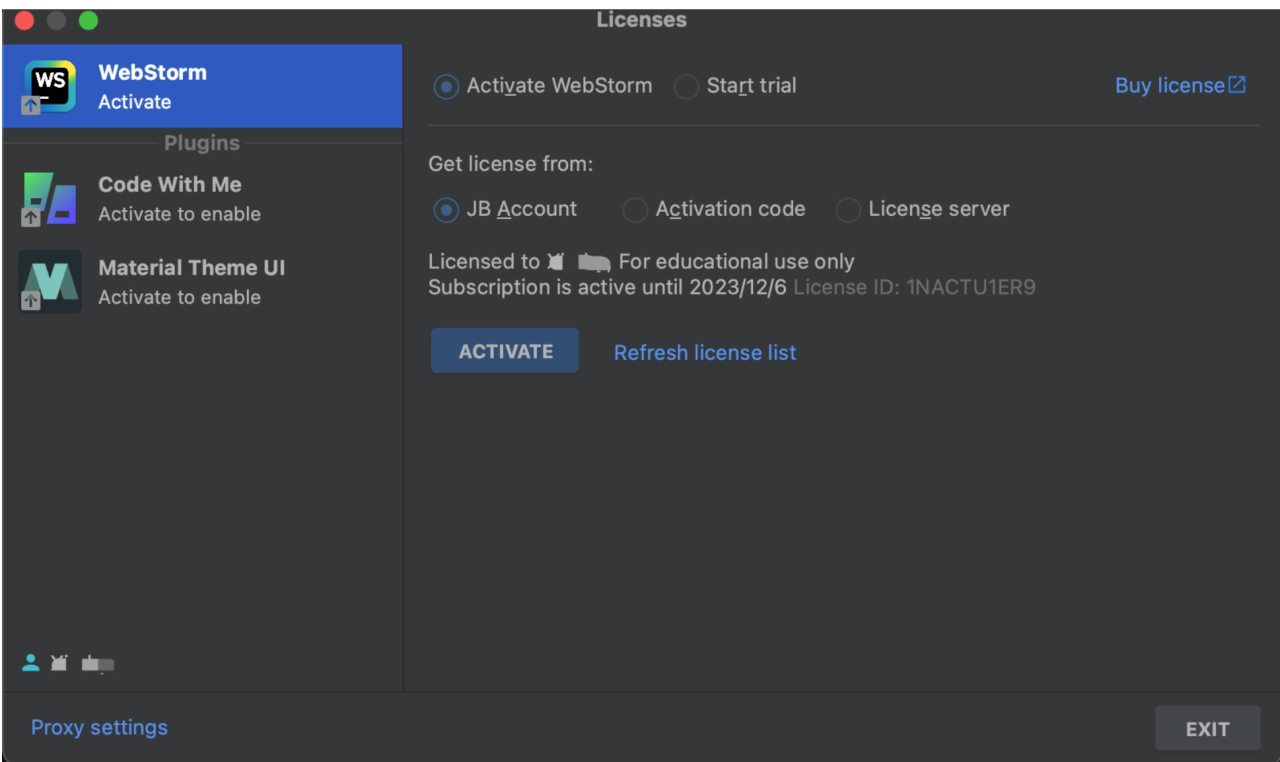Click the Subscription is active until 2023/12/6 text

(x=608, y=288)
